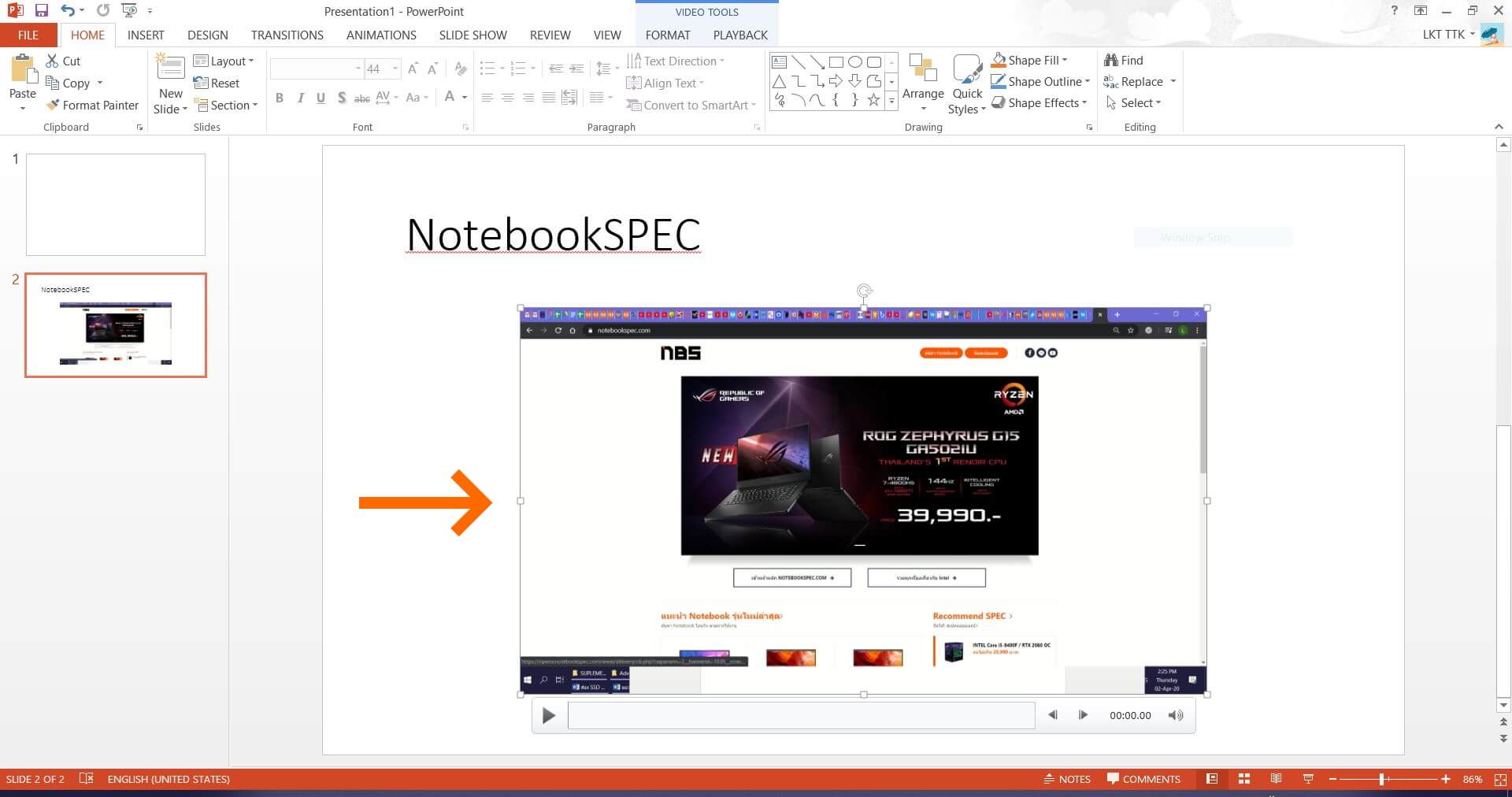
Task: Switch to the TRANSITIONS tab
Action: coord(287,35)
